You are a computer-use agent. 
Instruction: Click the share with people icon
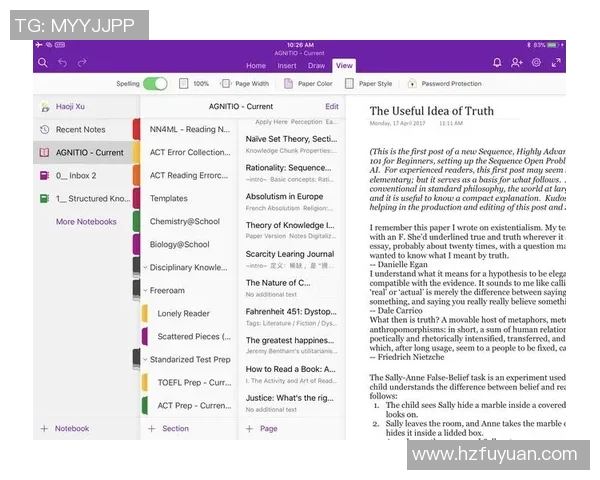pos(517,62)
